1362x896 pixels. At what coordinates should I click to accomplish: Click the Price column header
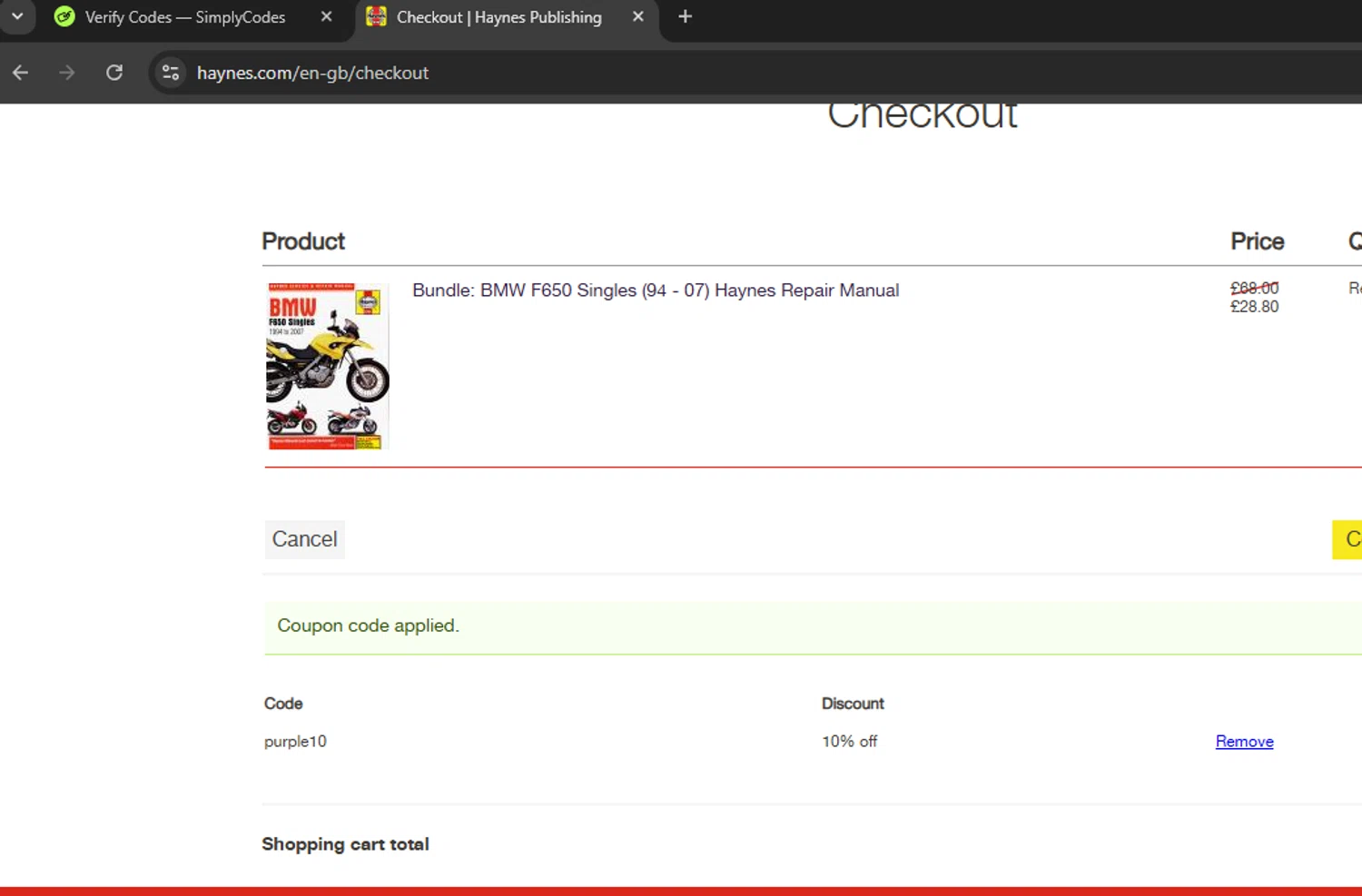coord(1258,241)
